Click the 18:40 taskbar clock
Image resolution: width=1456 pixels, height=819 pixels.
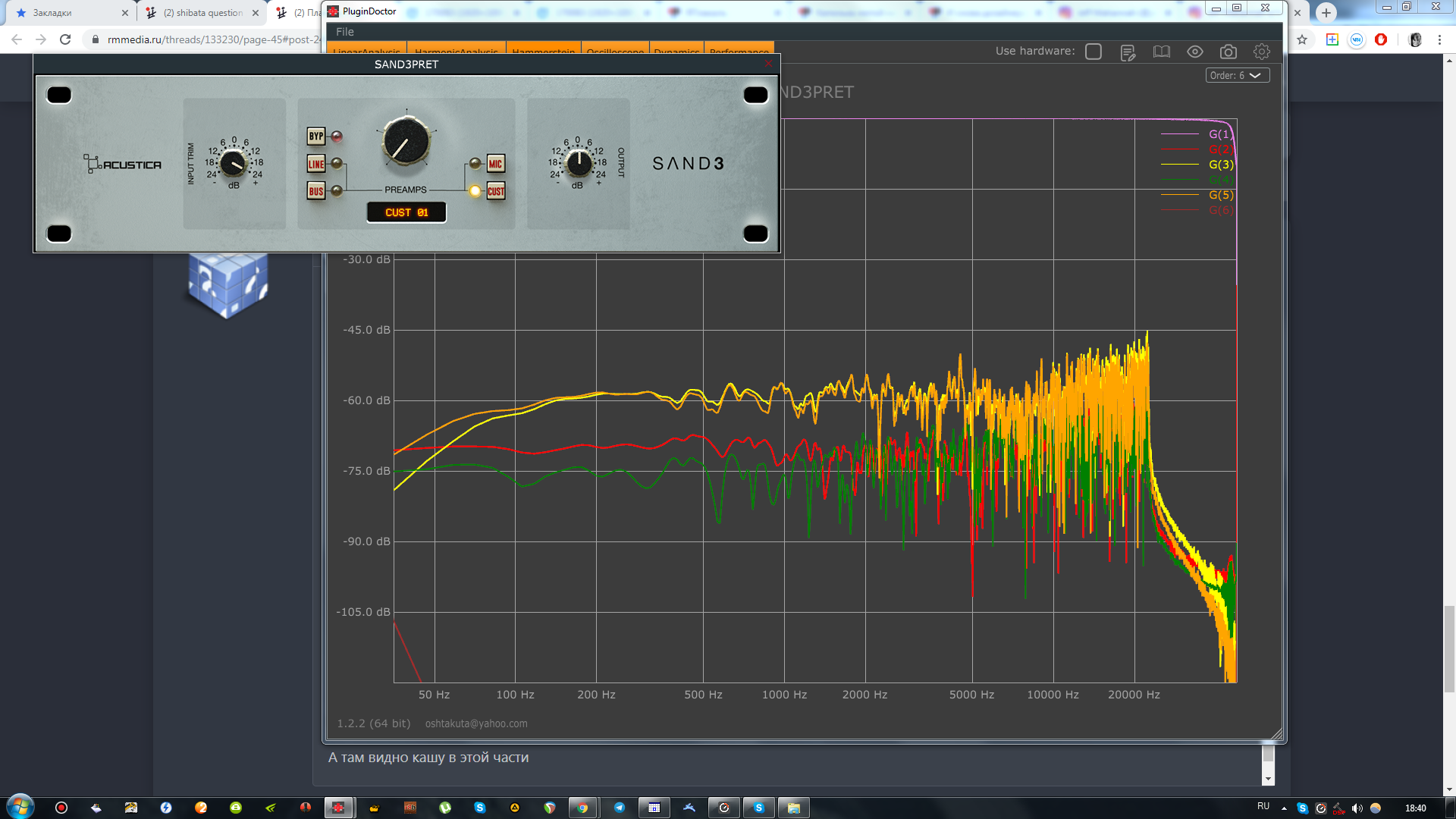point(1415,808)
